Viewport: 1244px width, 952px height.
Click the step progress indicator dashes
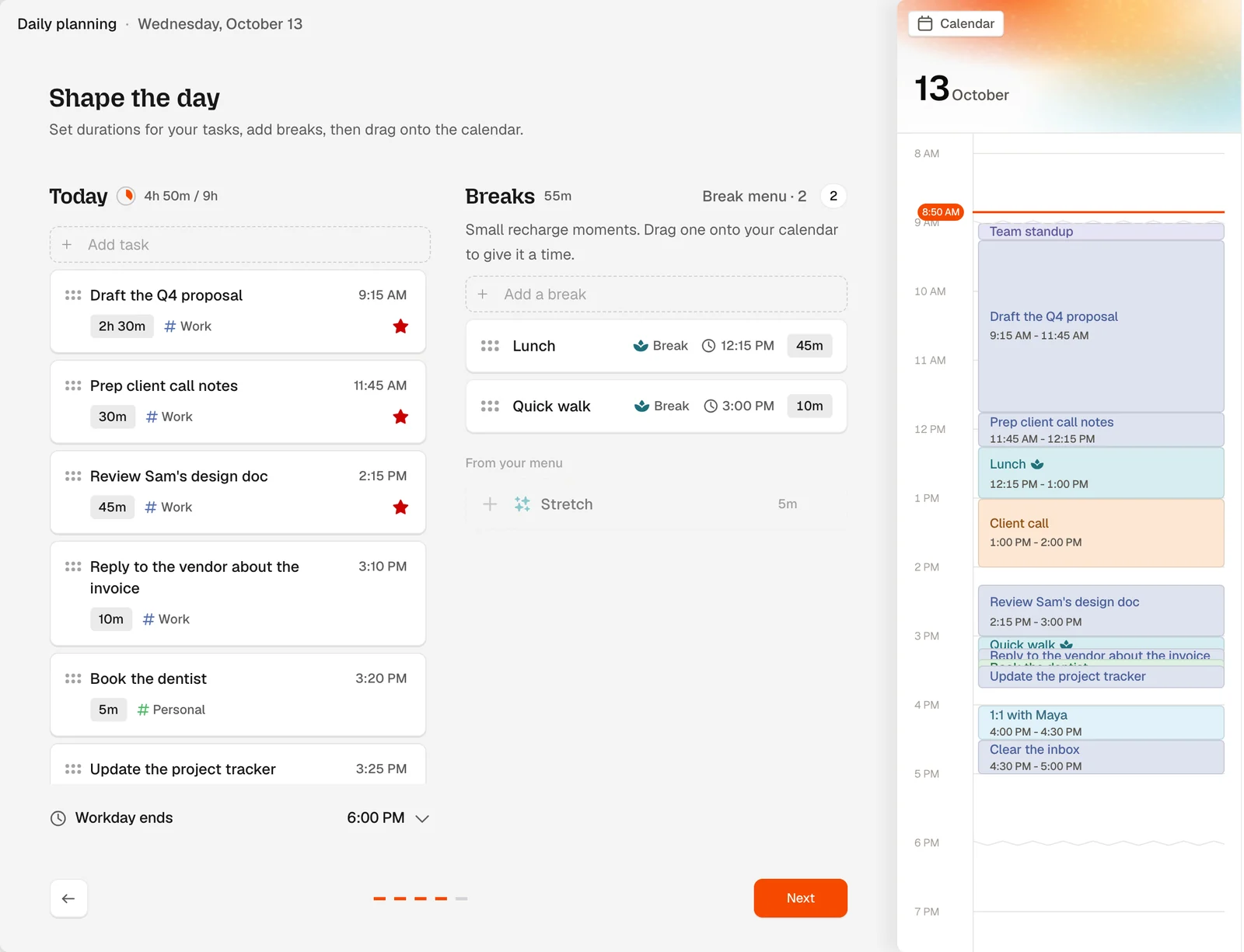tap(421, 898)
